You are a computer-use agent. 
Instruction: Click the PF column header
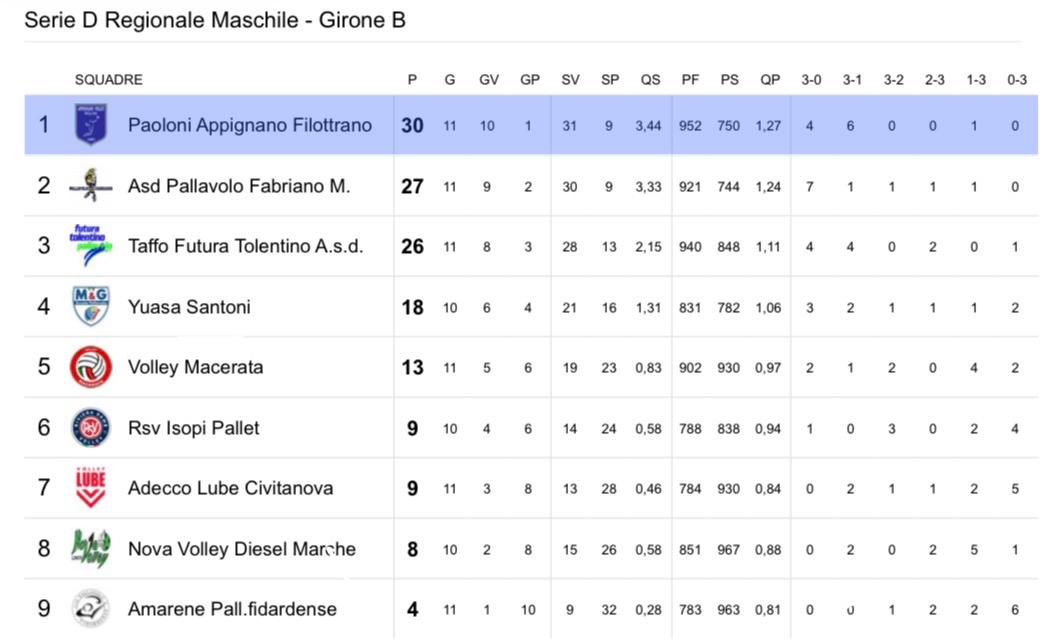[x=690, y=80]
